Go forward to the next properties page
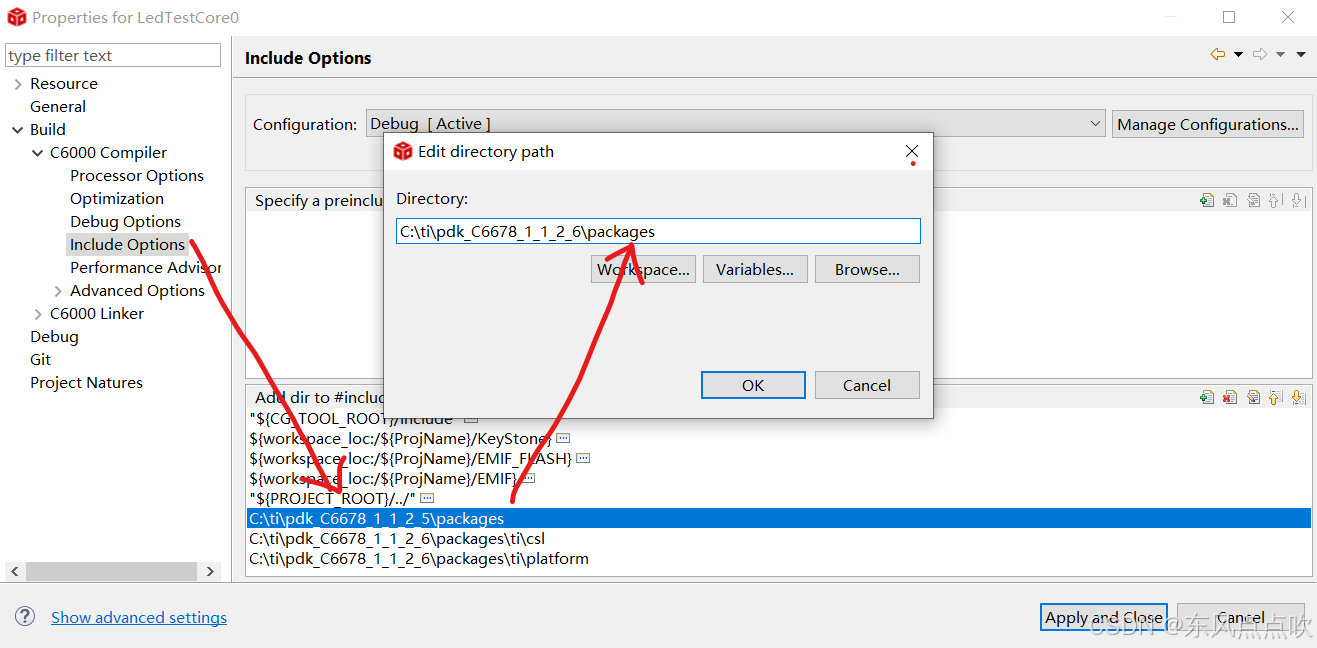This screenshot has height=648, width=1317. (1260, 55)
